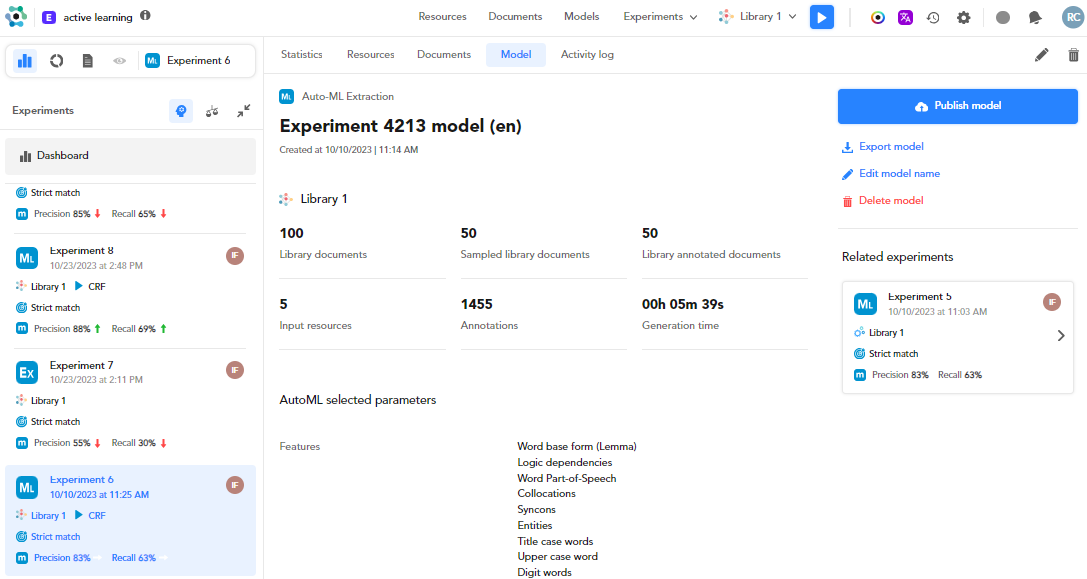Click the experiments filter head icon
The height and width of the screenshot is (579, 1087).
click(x=181, y=111)
